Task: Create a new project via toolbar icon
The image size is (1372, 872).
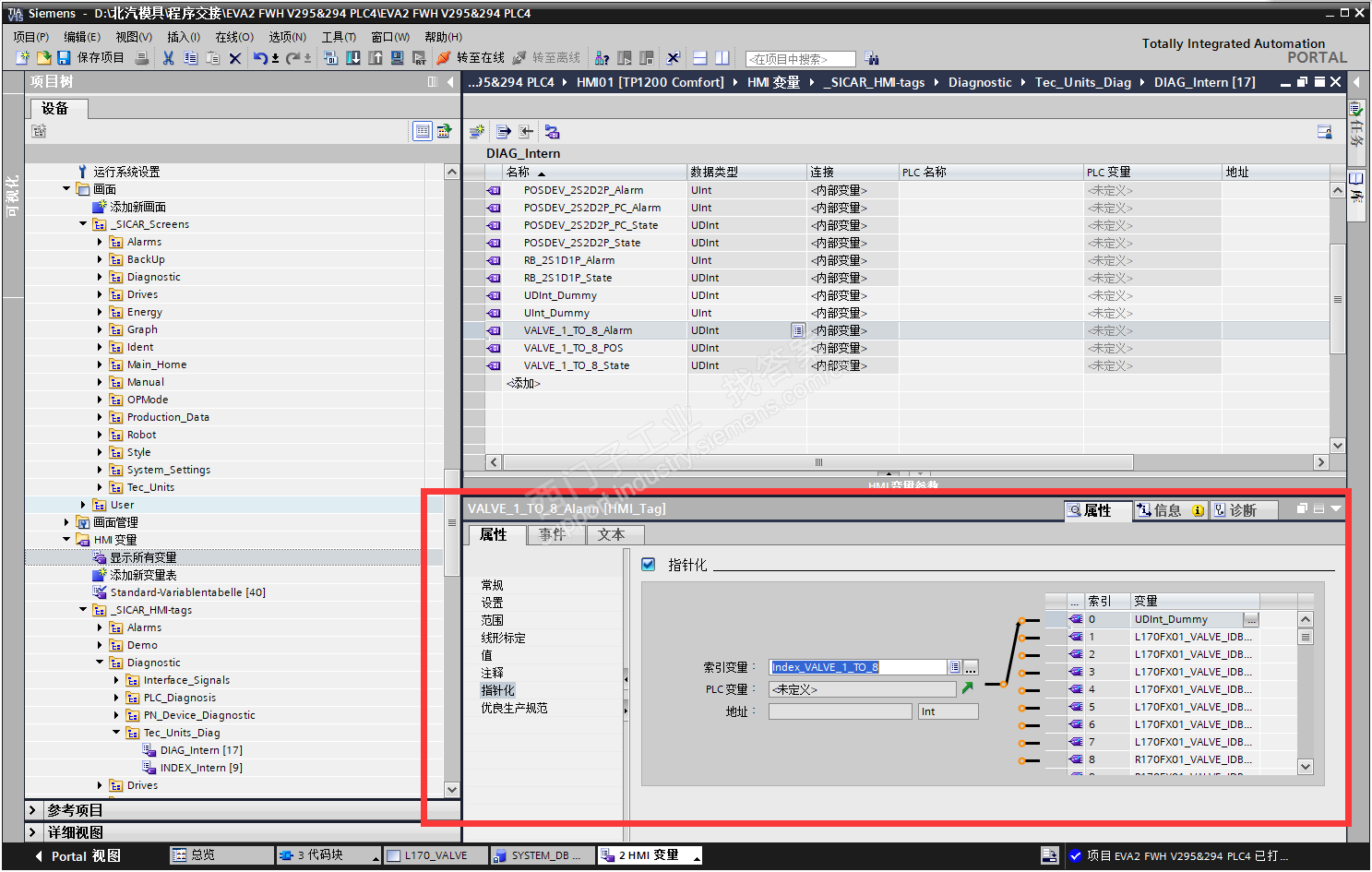Action: [x=23, y=58]
